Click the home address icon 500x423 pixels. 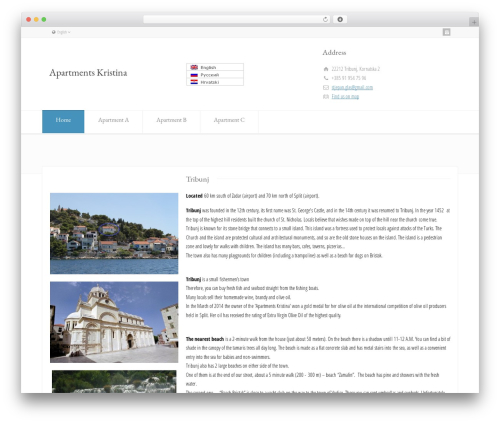[x=326, y=69]
